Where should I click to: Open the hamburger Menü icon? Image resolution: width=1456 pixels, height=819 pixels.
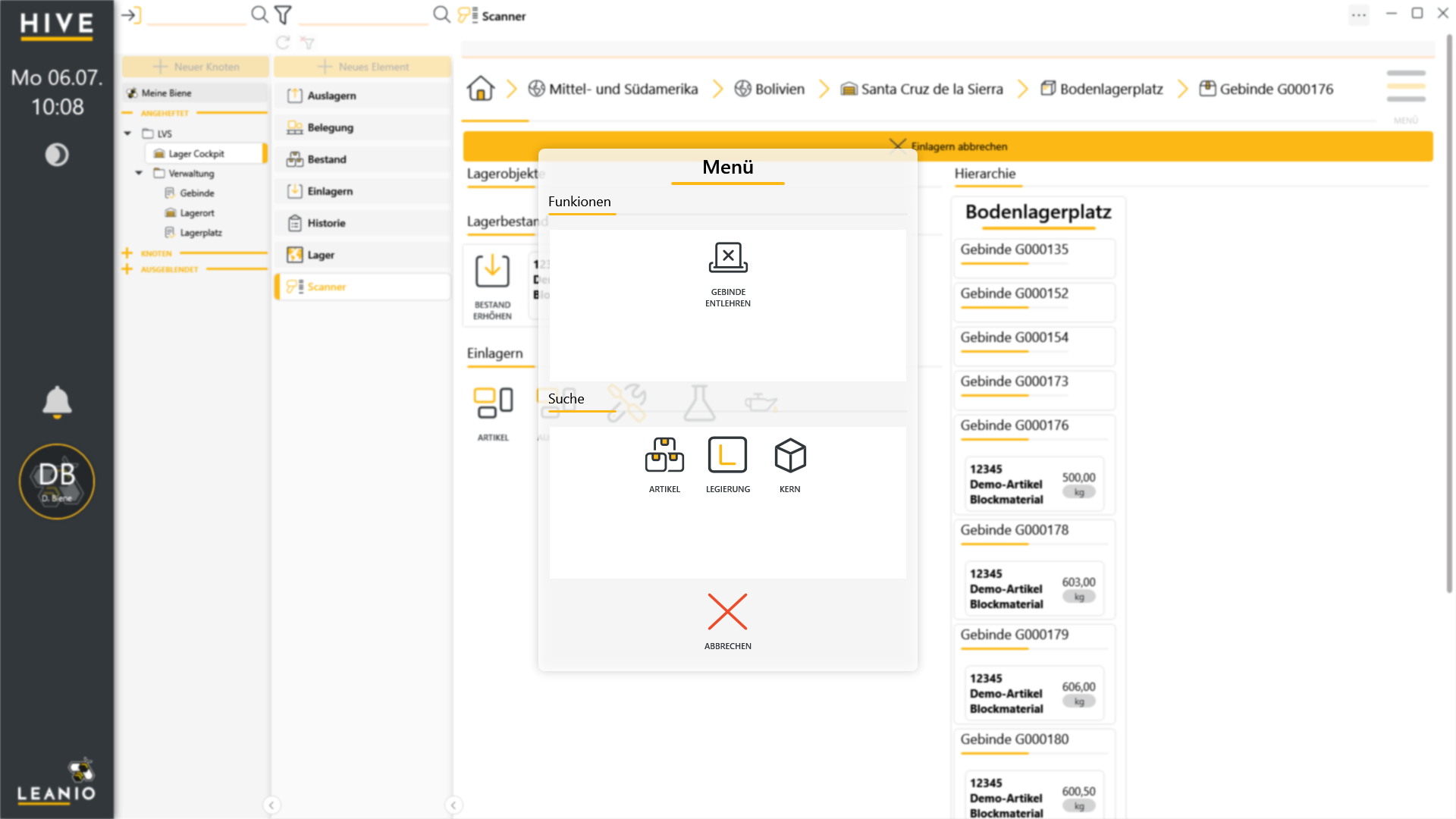1406,86
